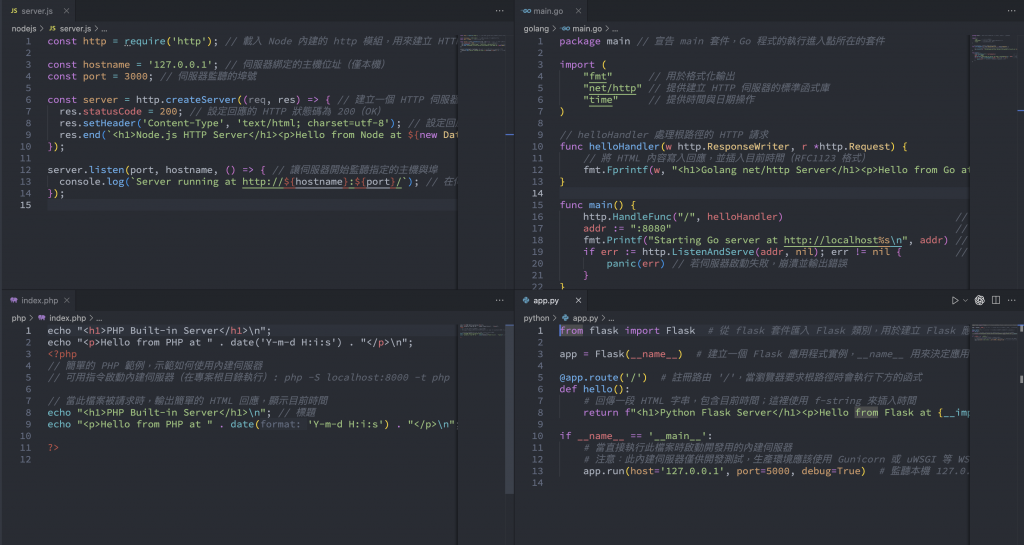Open the run options chevron next to play

(965, 301)
